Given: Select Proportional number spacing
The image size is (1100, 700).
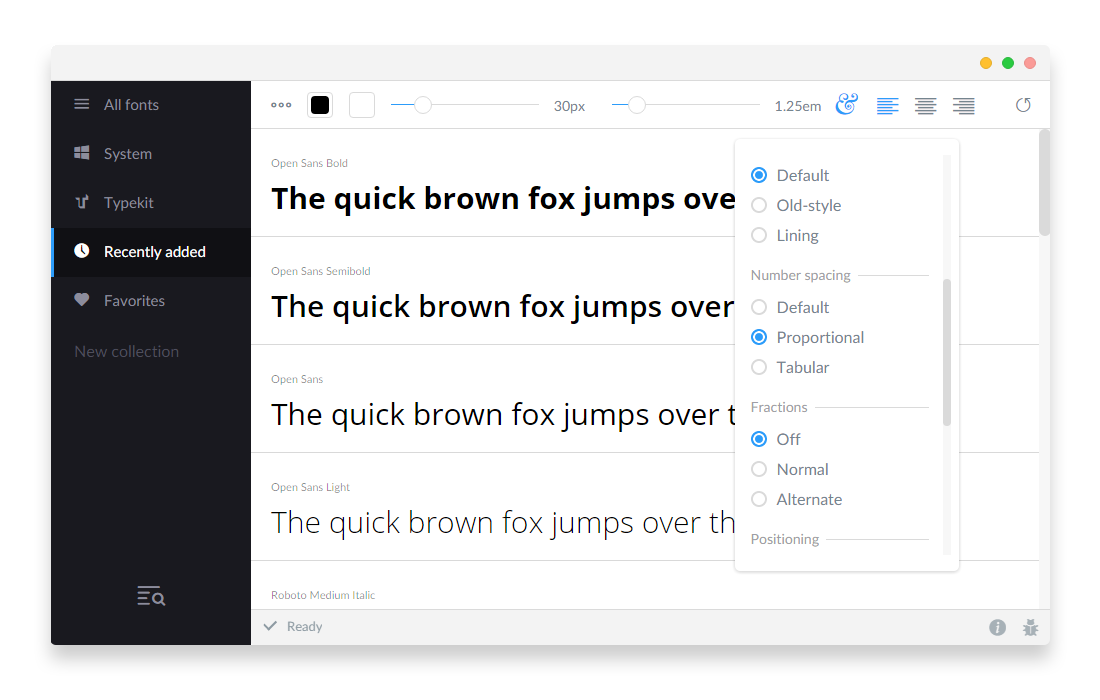Looking at the screenshot, I should [759, 337].
